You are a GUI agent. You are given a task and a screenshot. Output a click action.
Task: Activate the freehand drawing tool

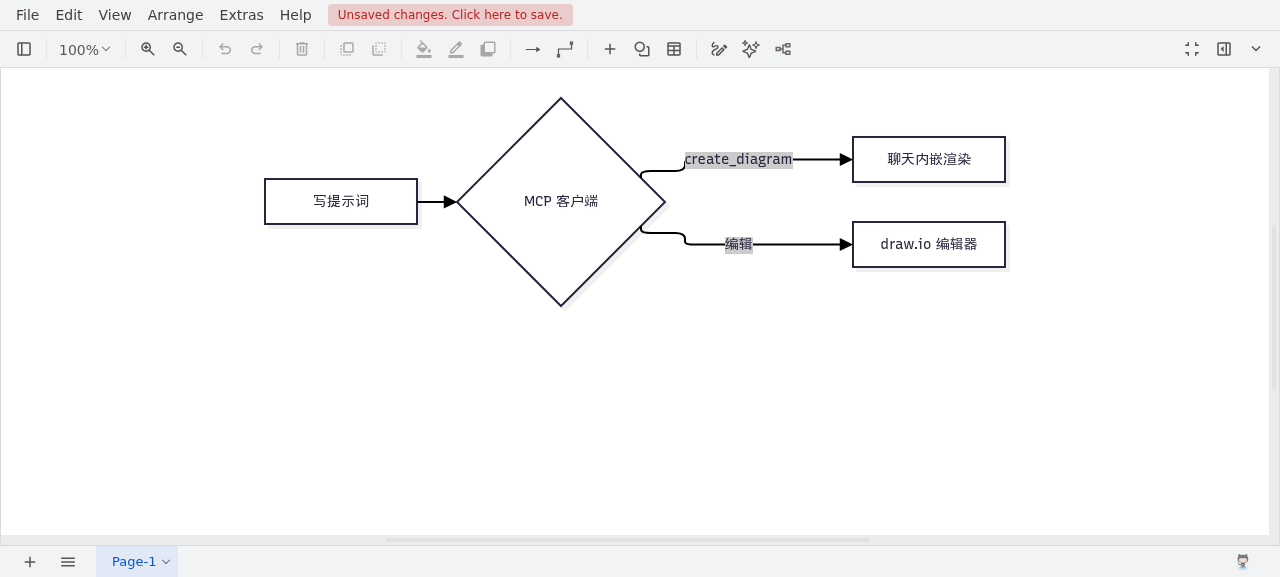[x=719, y=49]
